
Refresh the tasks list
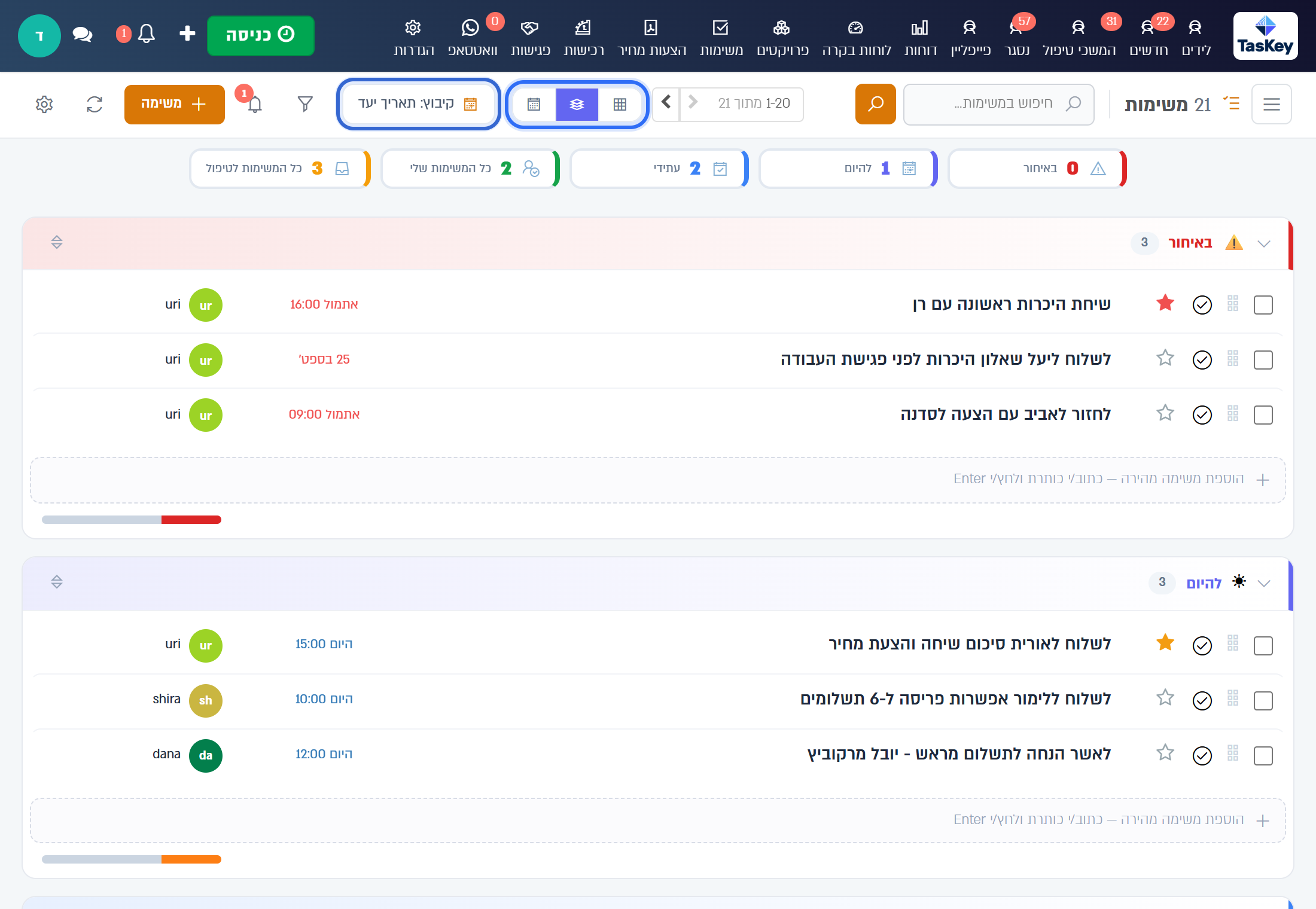(95, 104)
